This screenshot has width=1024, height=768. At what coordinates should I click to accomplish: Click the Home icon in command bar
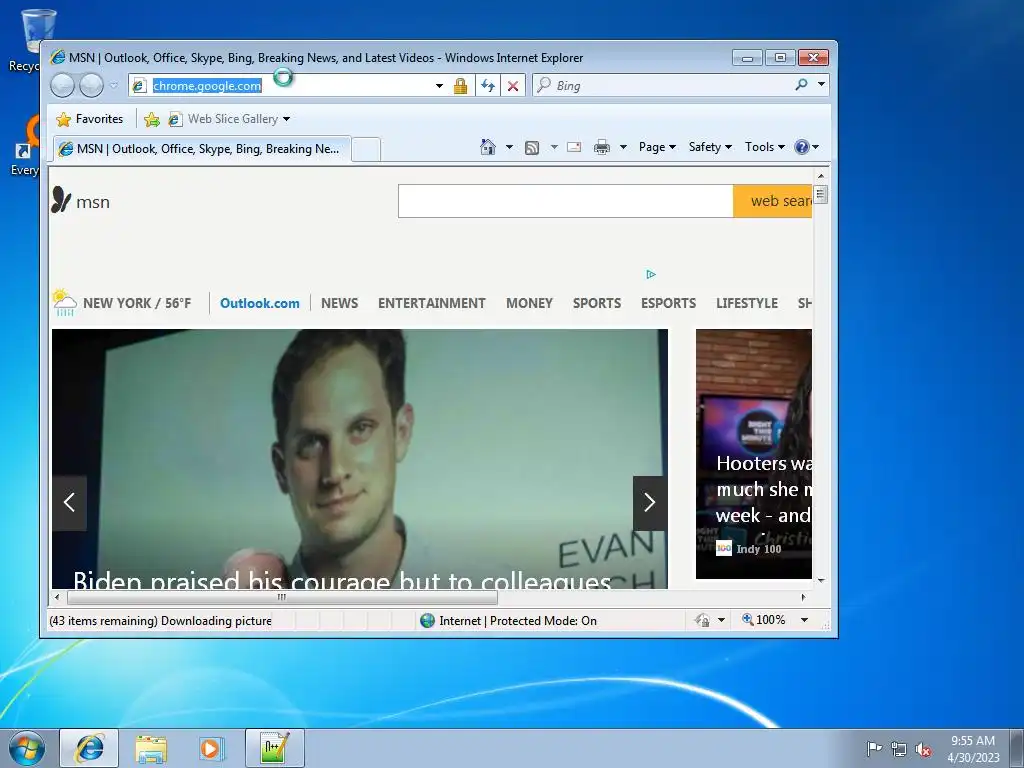coord(488,147)
